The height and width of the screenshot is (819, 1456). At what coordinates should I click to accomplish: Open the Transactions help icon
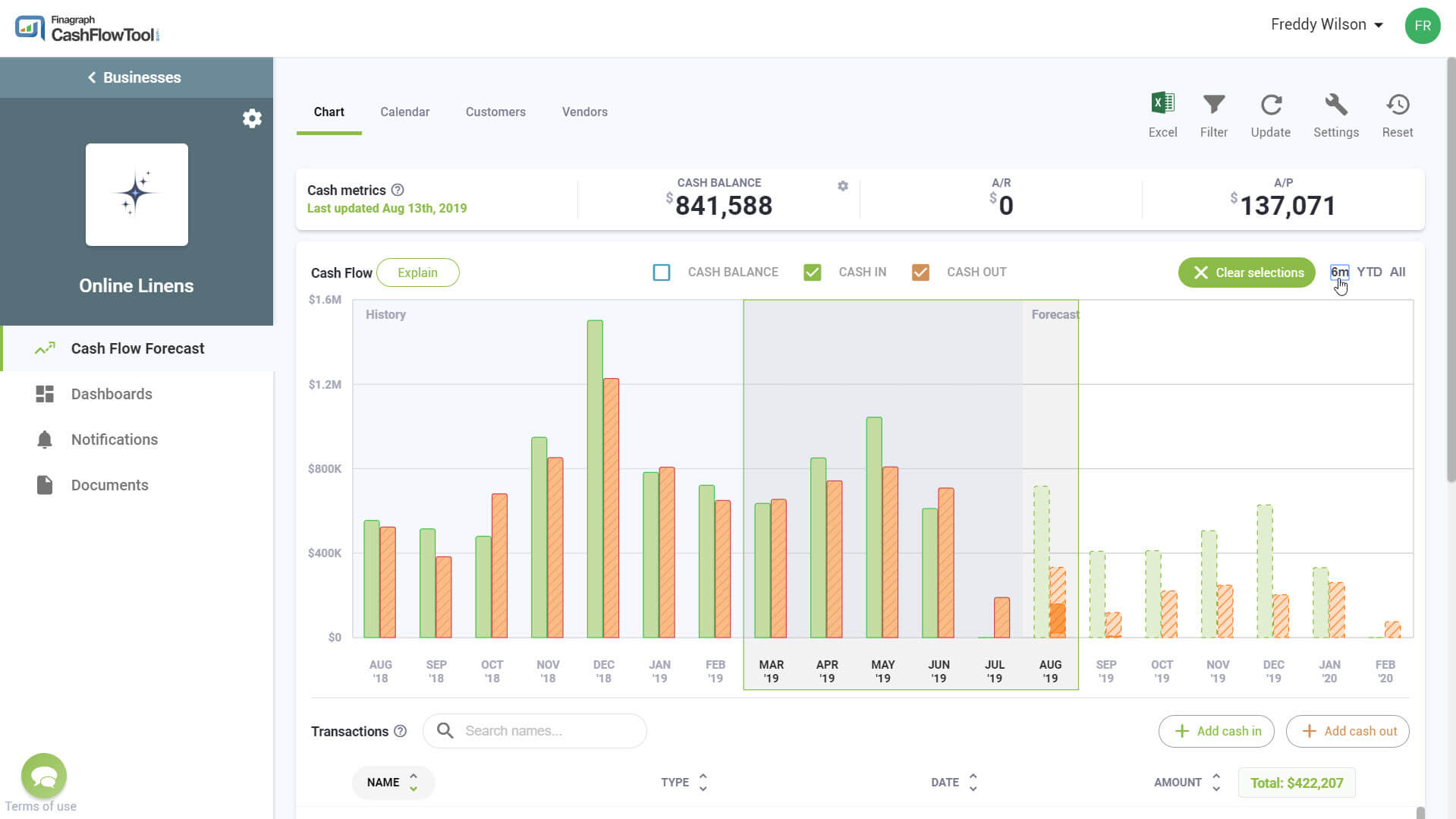tap(401, 731)
